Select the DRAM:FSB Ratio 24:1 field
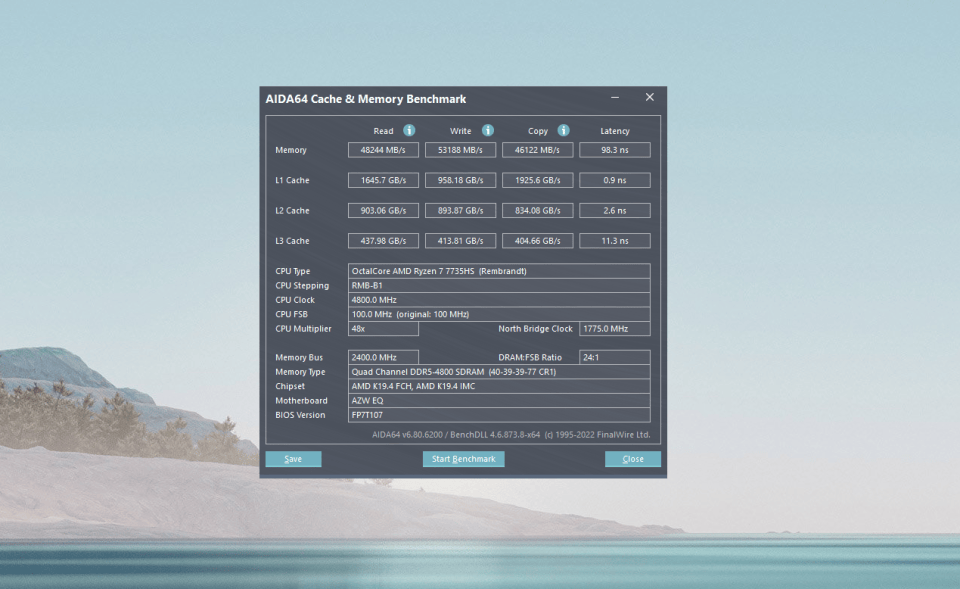960x589 pixels. point(614,357)
